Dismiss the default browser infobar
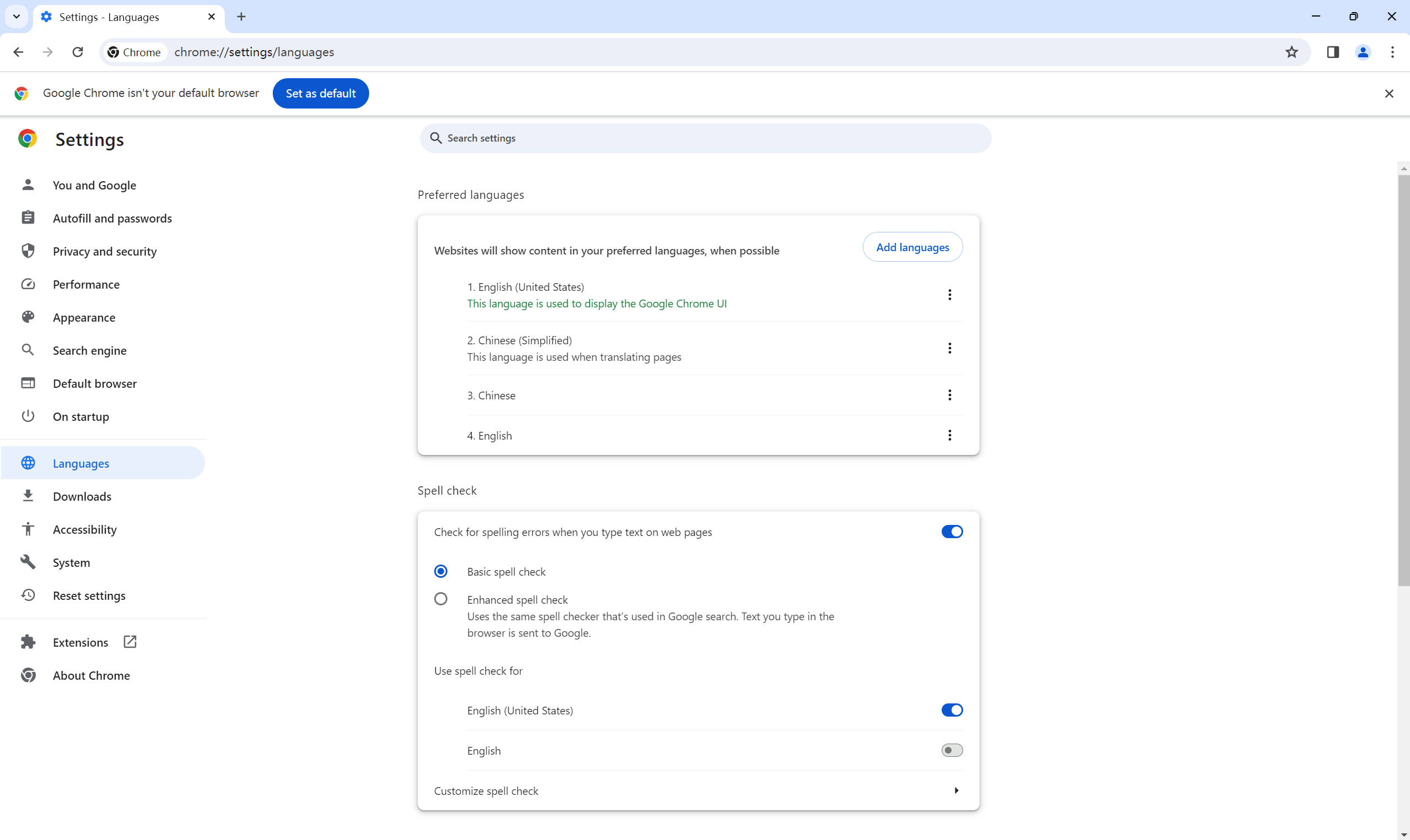This screenshot has width=1410, height=840. [1389, 94]
